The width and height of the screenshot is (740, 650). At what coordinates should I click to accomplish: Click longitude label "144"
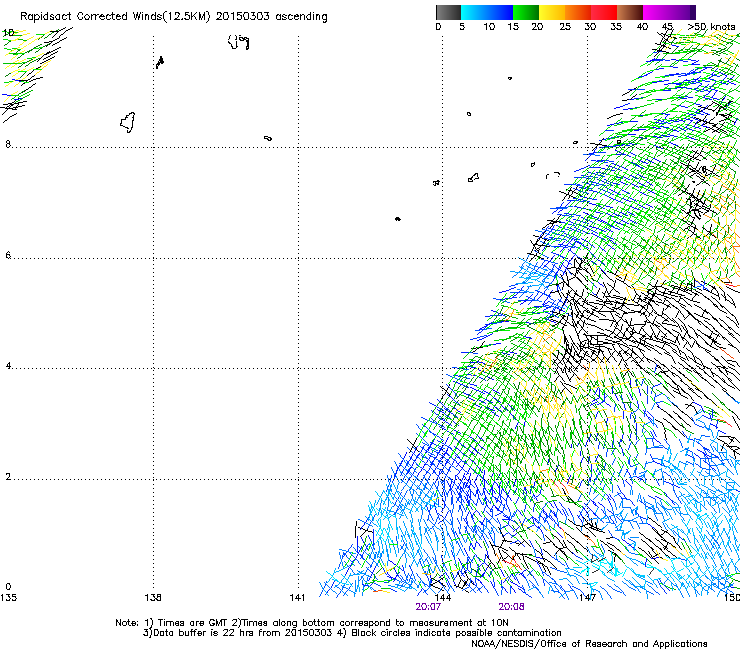(x=443, y=598)
